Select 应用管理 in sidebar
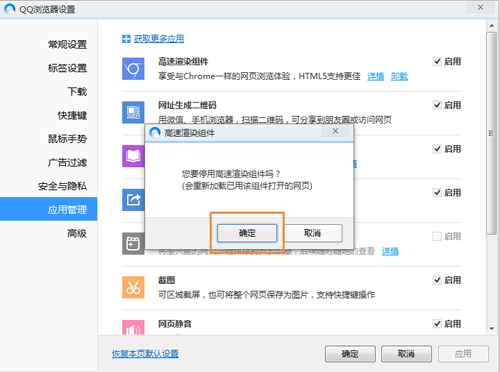 tap(49, 209)
